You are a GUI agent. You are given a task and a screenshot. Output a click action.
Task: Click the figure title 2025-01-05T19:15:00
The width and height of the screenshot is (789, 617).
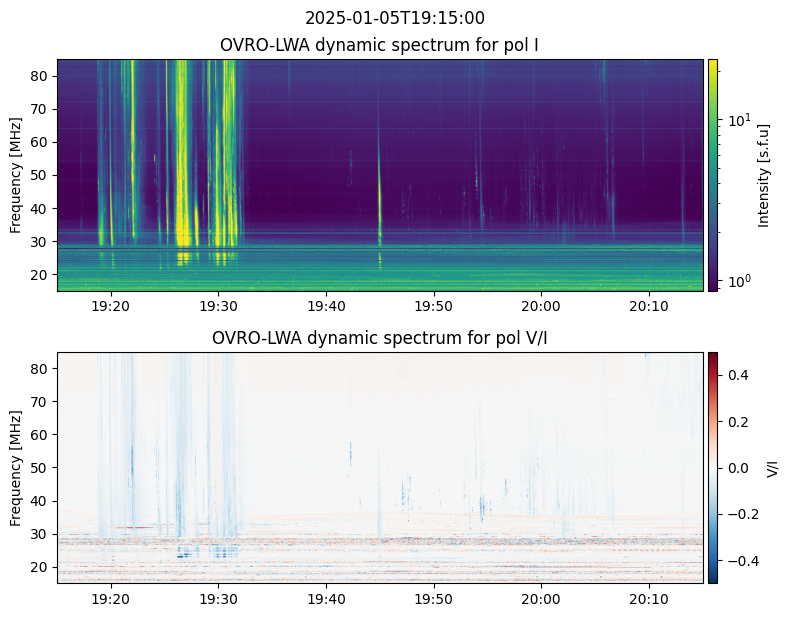click(394, 18)
